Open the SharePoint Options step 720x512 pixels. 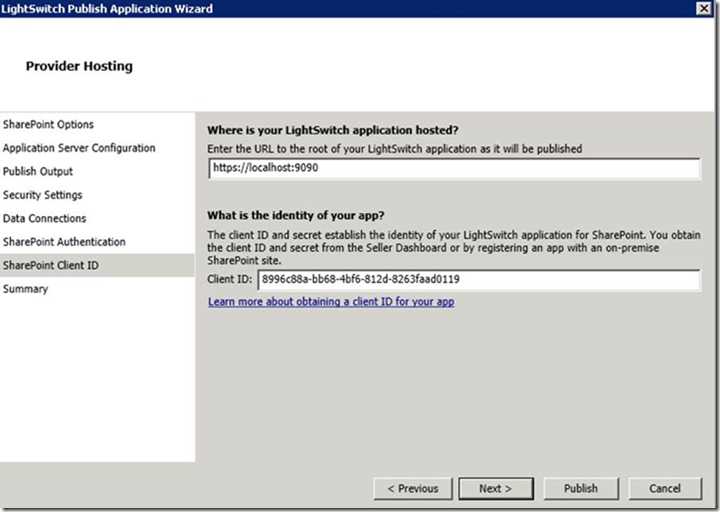coord(48,124)
